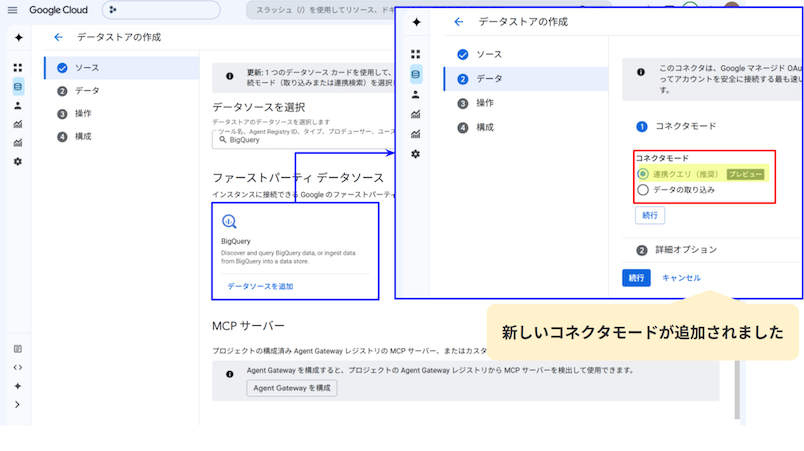
Task: Click the info icon in the Agent Gateway notice
Action: 230,374
